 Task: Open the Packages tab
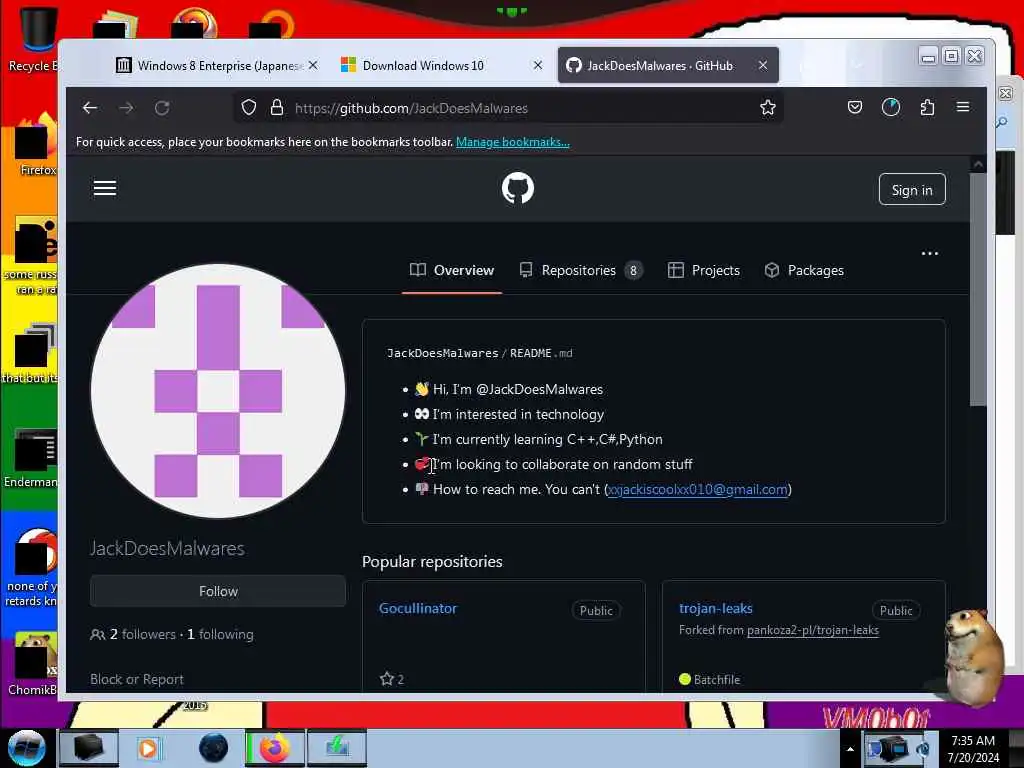(804, 270)
